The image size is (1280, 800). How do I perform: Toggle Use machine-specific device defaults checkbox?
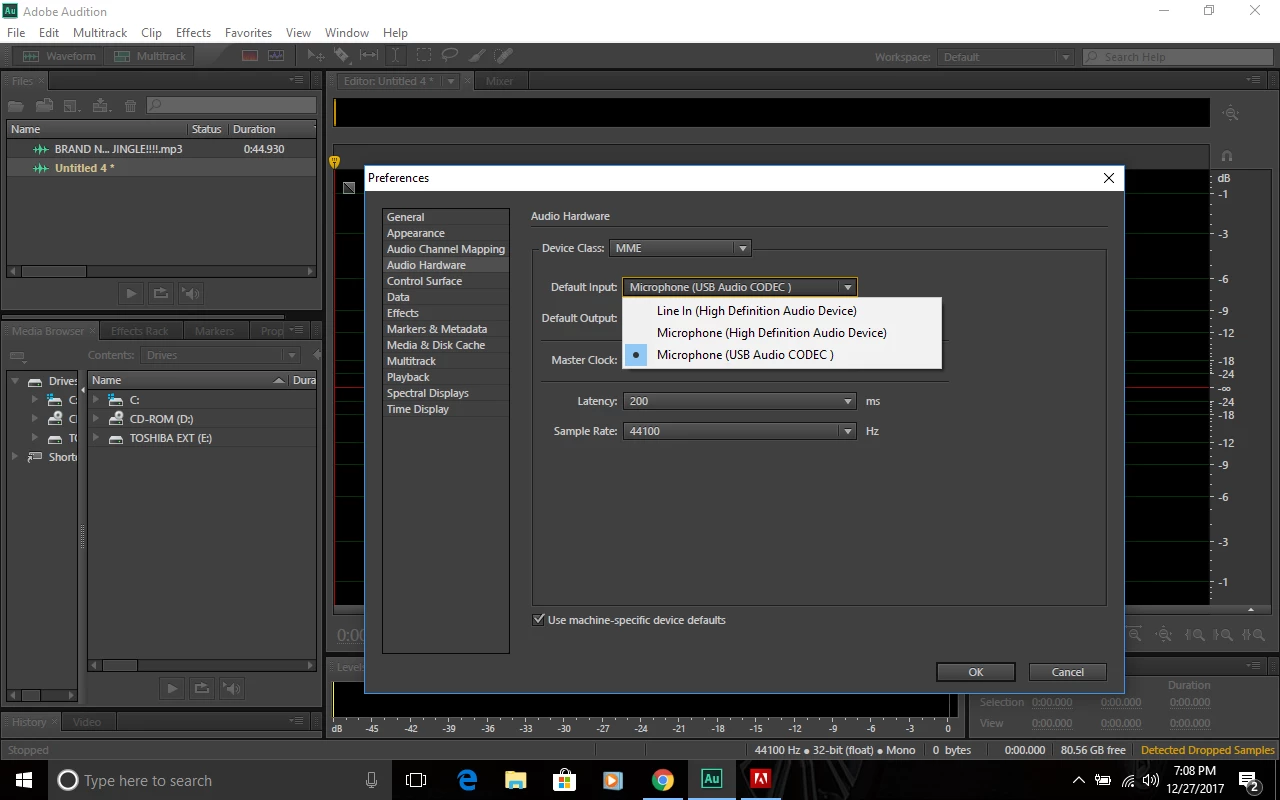coord(539,620)
